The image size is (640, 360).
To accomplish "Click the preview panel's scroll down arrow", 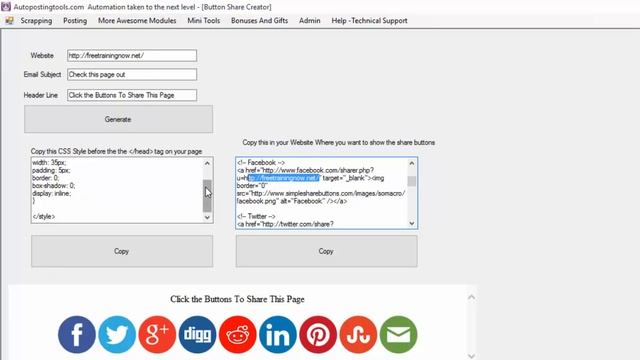I will (471, 356).
